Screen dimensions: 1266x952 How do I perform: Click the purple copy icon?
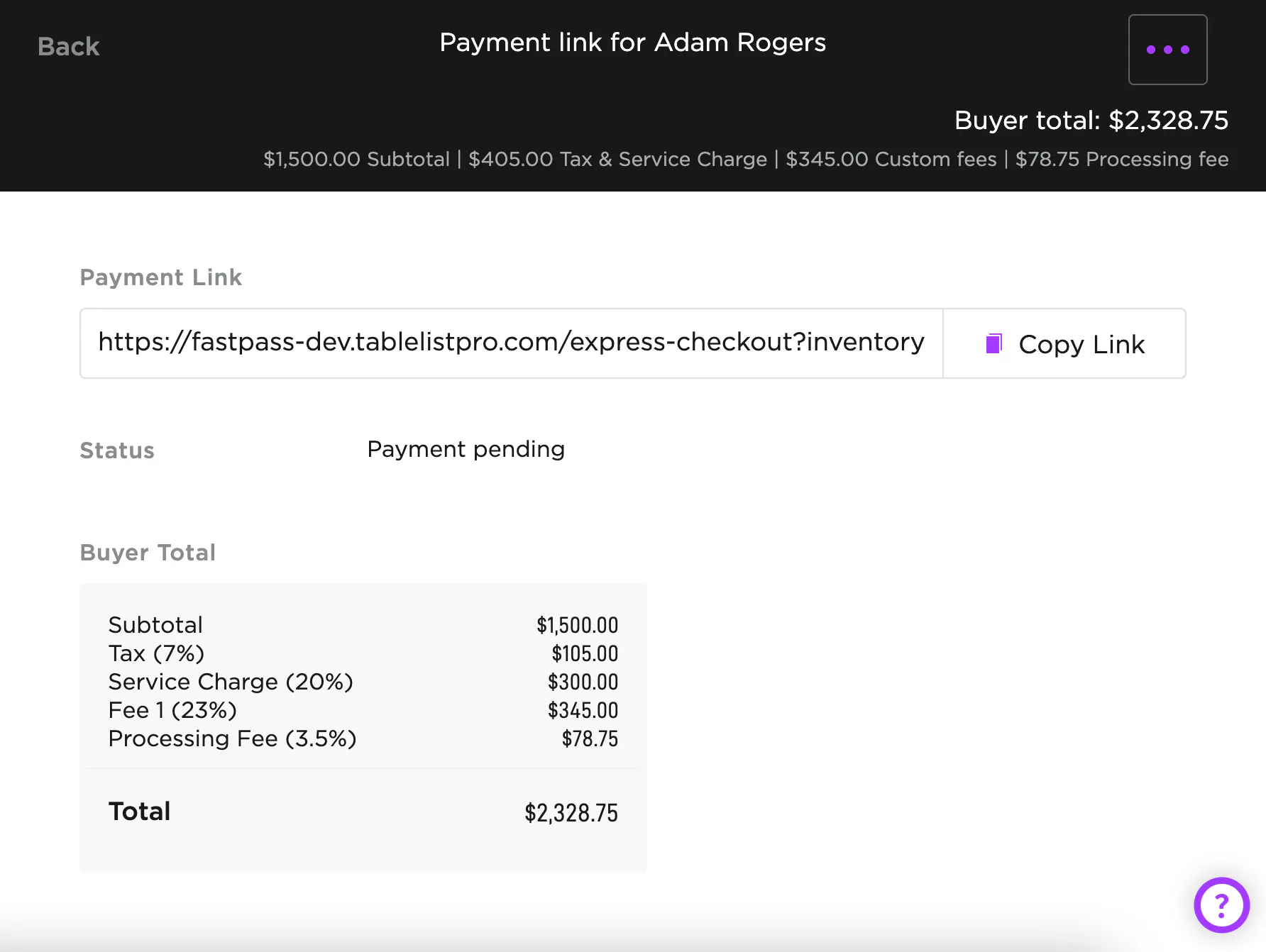pyautogui.click(x=994, y=344)
